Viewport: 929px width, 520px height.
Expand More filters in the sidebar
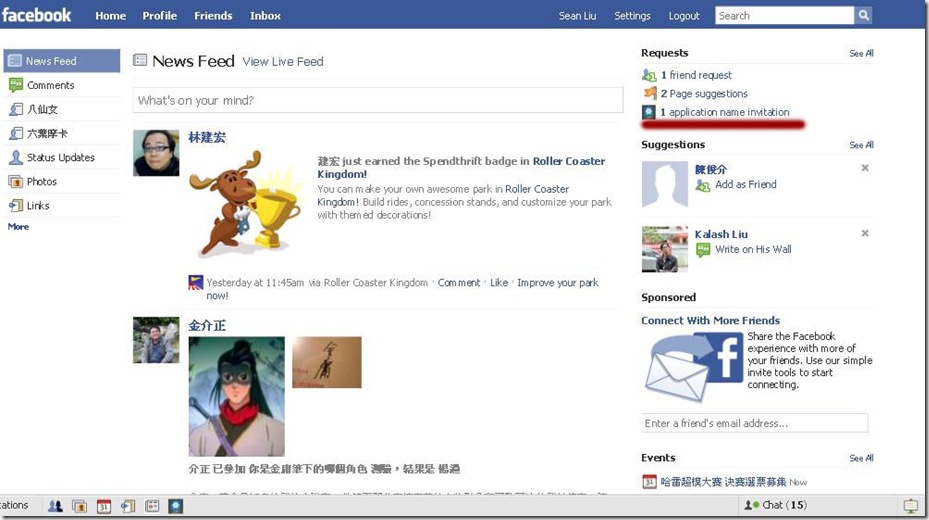18,226
